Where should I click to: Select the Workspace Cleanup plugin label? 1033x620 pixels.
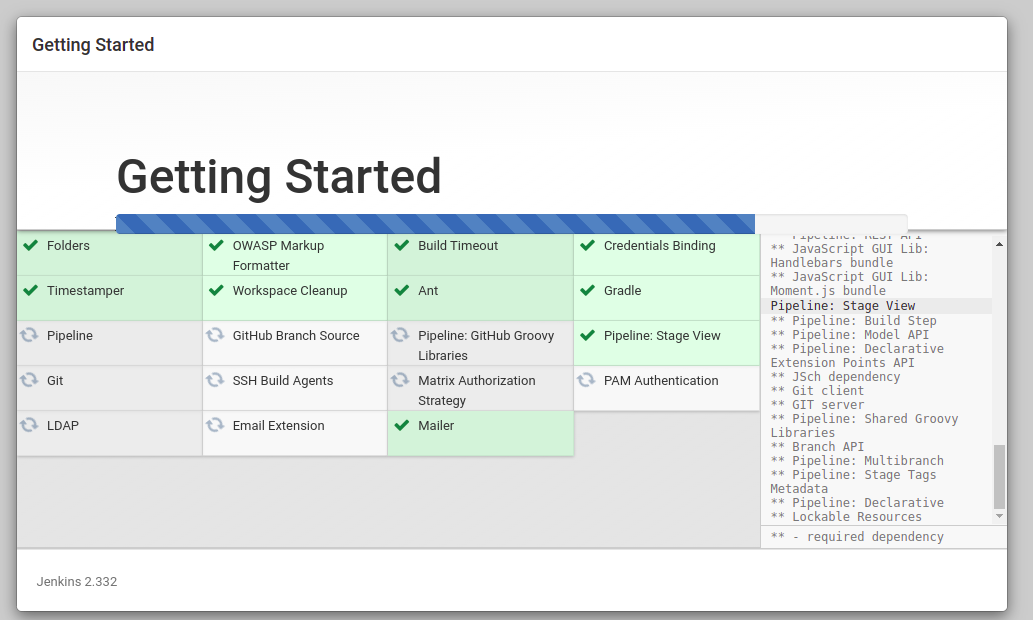[290, 291]
